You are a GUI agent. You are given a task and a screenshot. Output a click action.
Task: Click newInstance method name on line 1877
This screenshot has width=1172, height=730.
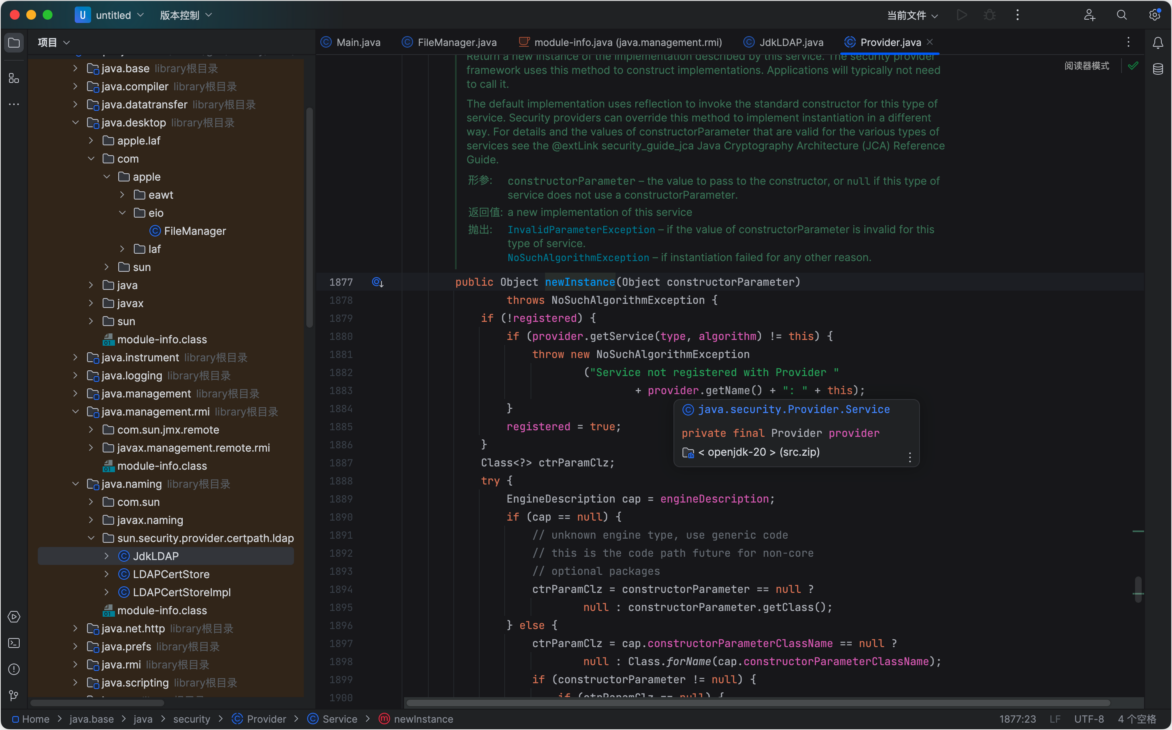[x=579, y=282]
